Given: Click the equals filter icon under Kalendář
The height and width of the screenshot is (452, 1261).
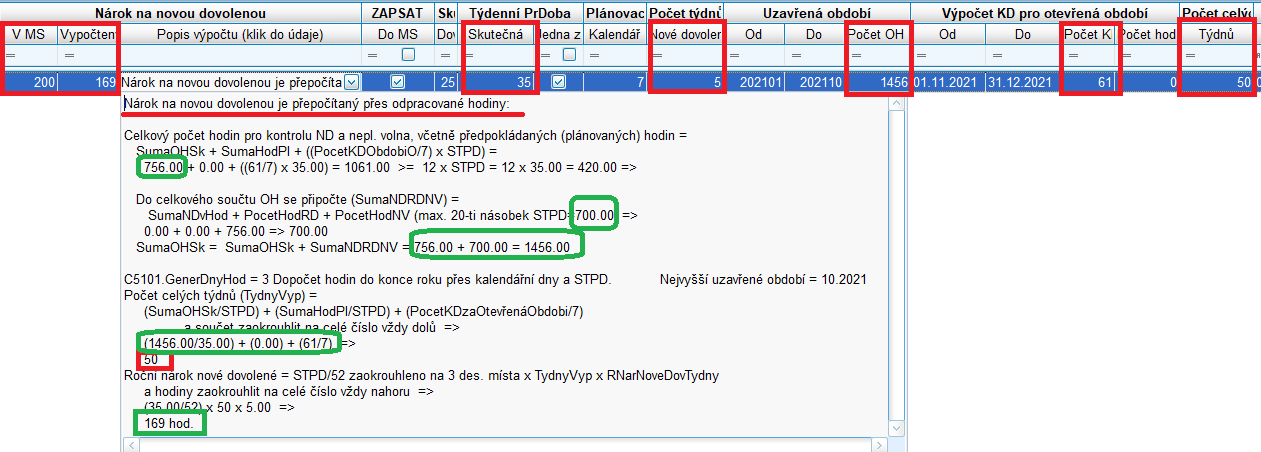Looking at the screenshot, I should [595, 56].
